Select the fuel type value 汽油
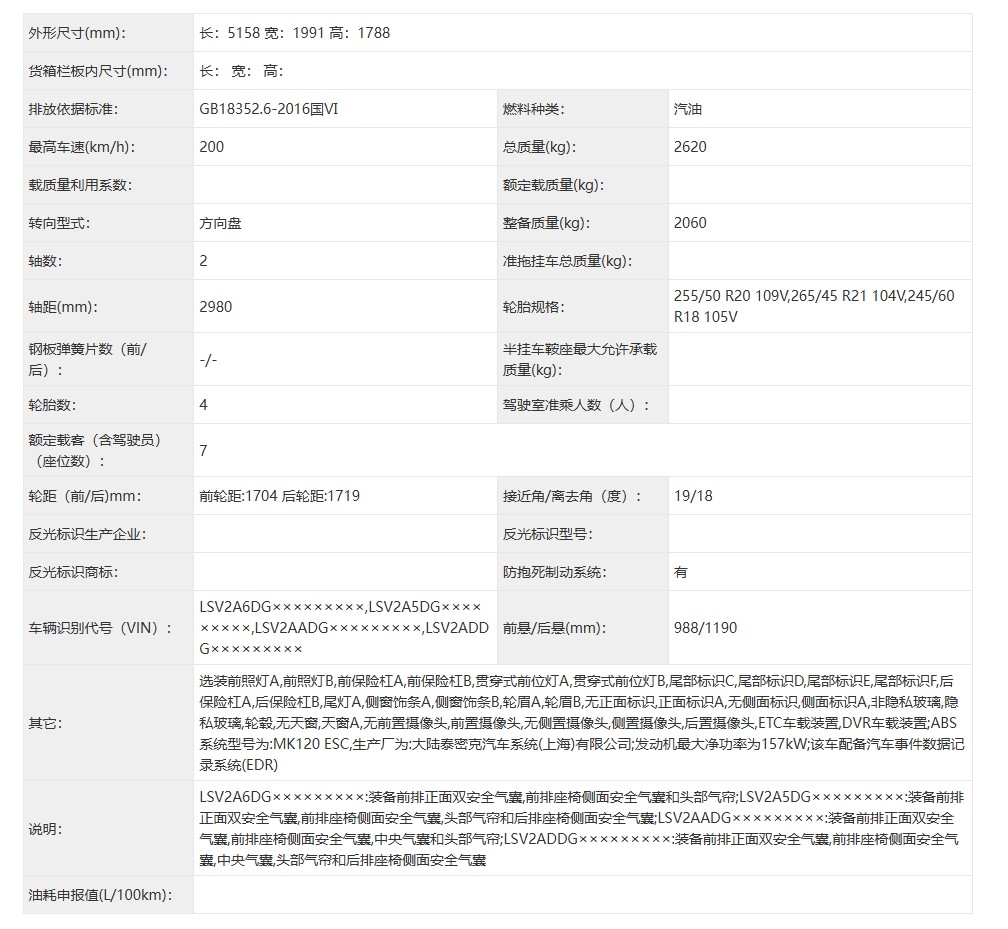Viewport: 1008px width, 929px height. point(688,109)
